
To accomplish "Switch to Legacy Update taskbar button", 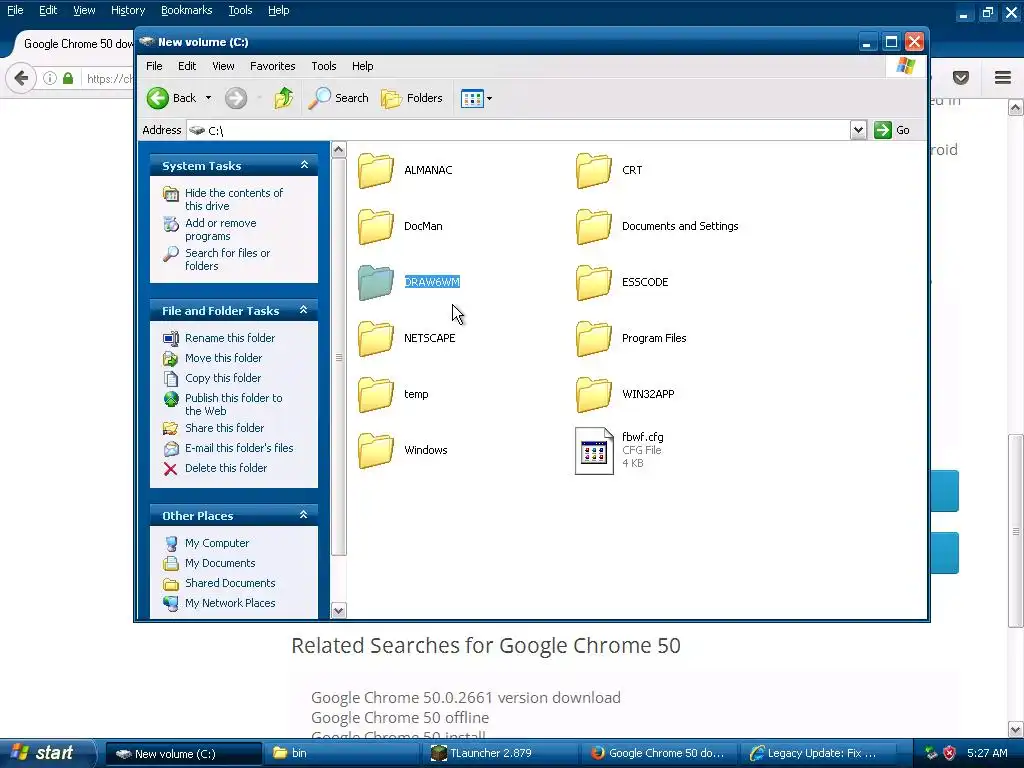I will (818, 754).
